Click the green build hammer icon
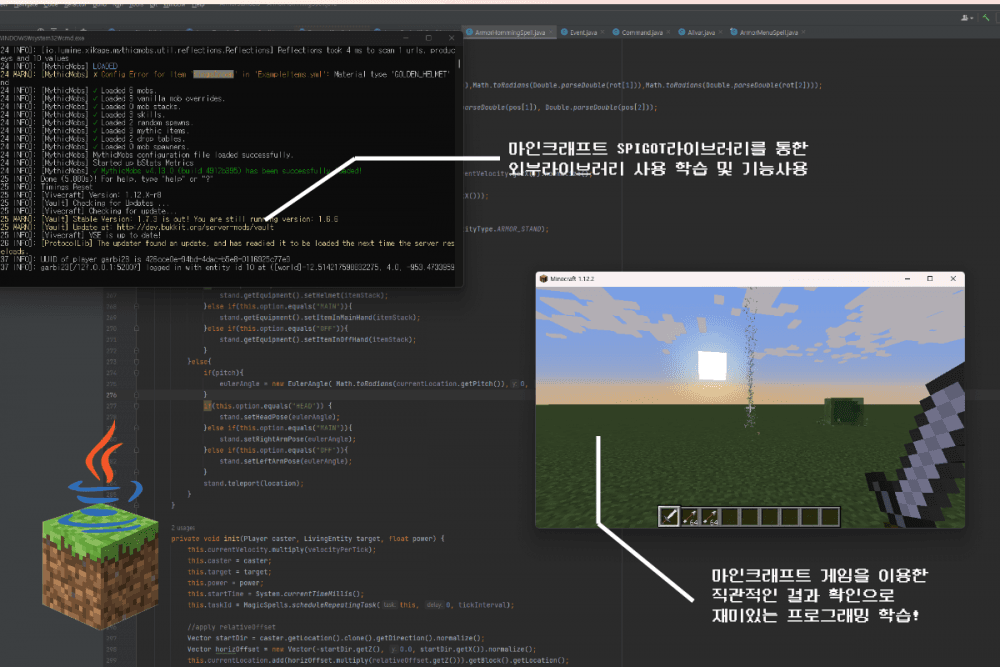 [x=986, y=18]
